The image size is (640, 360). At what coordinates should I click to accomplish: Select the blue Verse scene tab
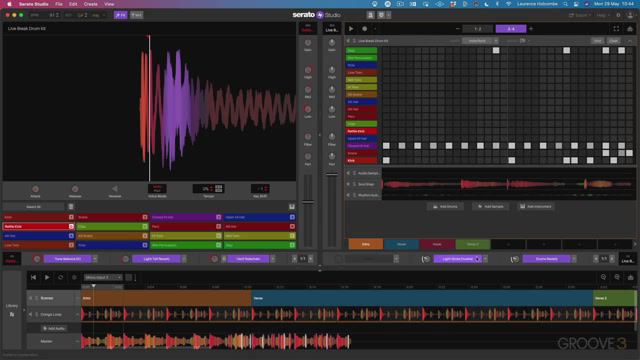point(402,244)
